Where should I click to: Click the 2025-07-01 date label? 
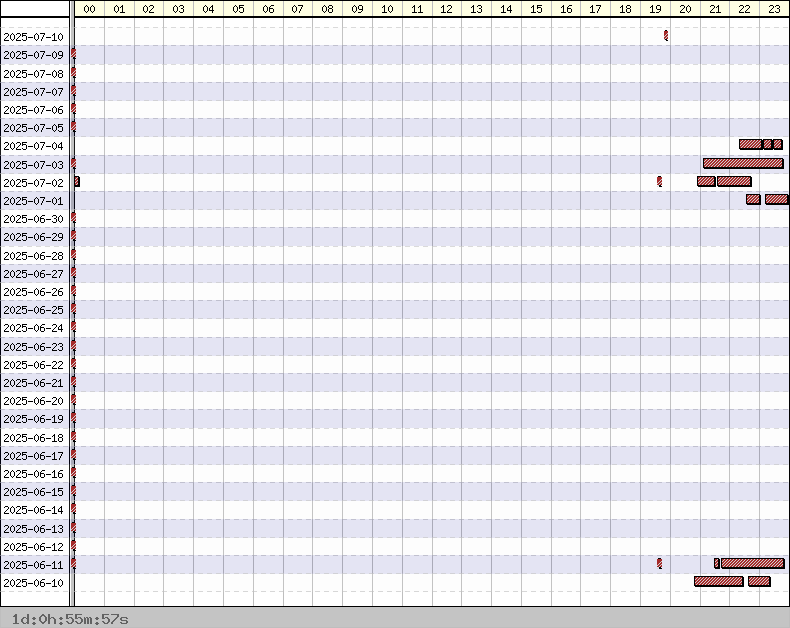(33, 201)
